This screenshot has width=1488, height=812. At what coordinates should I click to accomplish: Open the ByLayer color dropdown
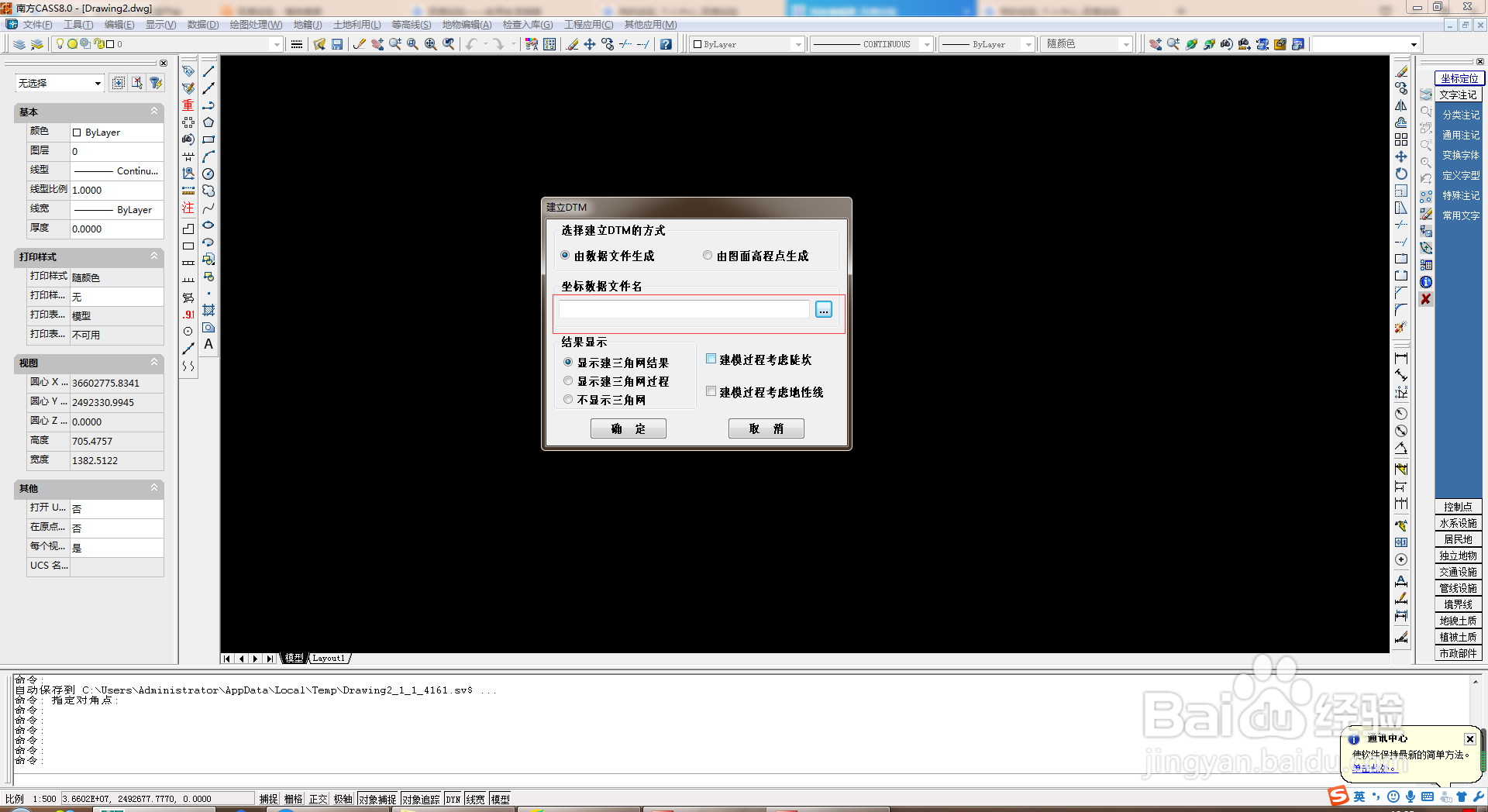[x=798, y=44]
